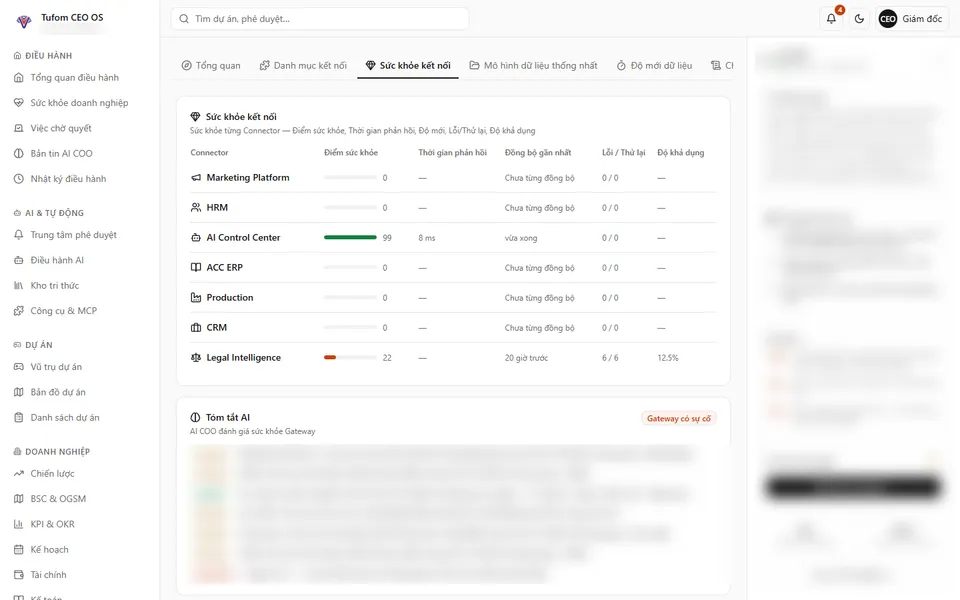960x600 pixels.
Task: Click the Nhật ký điều hành clock icon
Action: [18, 179]
